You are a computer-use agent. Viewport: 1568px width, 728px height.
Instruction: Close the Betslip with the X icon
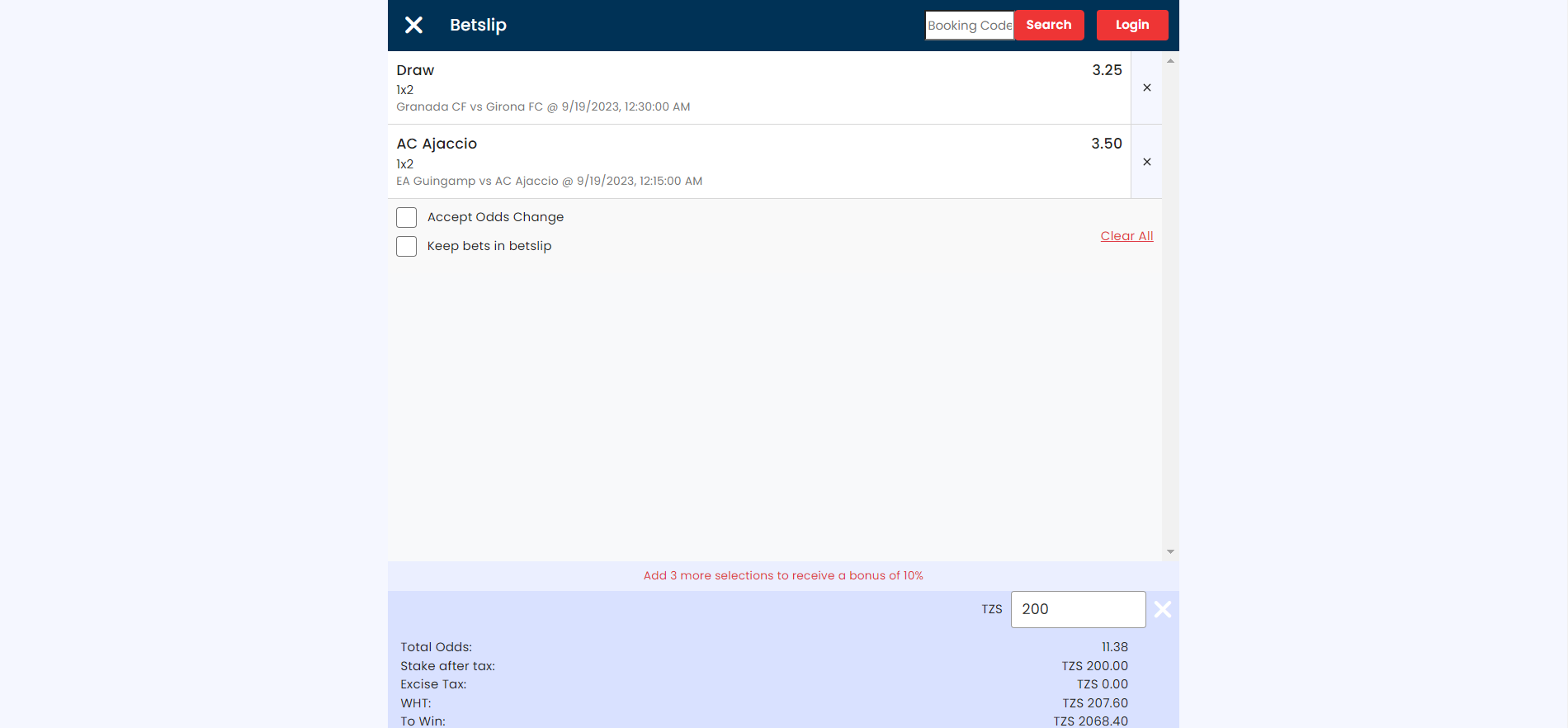point(413,25)
